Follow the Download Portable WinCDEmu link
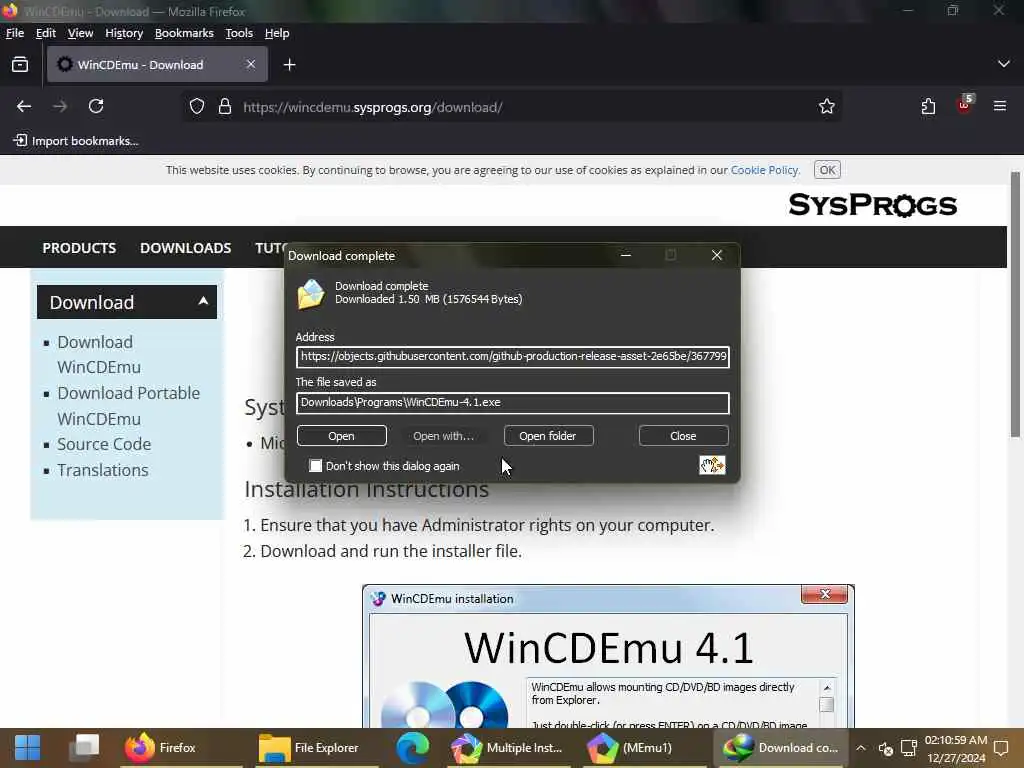The height and width of the screenshot is (768, 1024). tap(128, 406)
